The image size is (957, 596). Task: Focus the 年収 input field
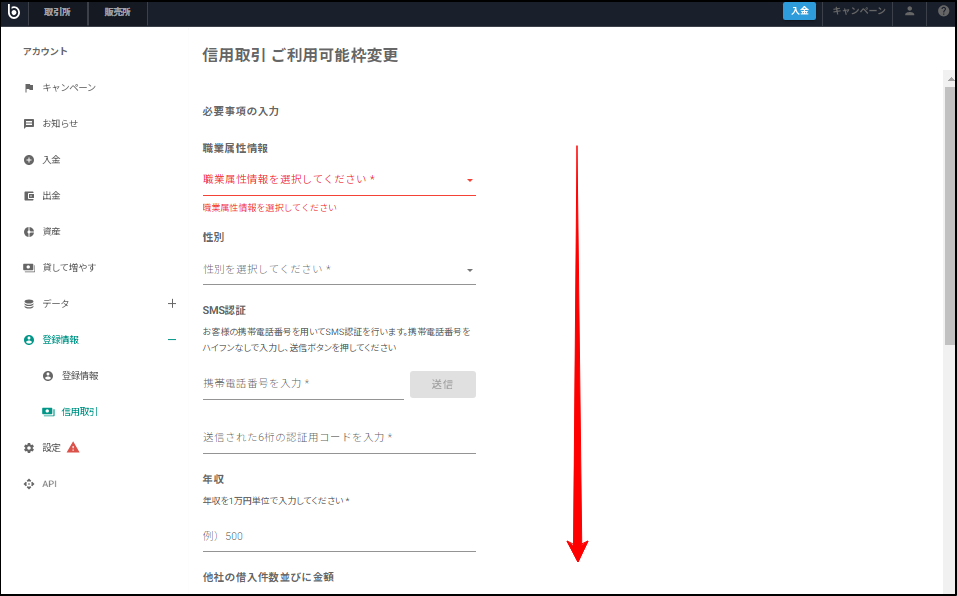[339, 537]
